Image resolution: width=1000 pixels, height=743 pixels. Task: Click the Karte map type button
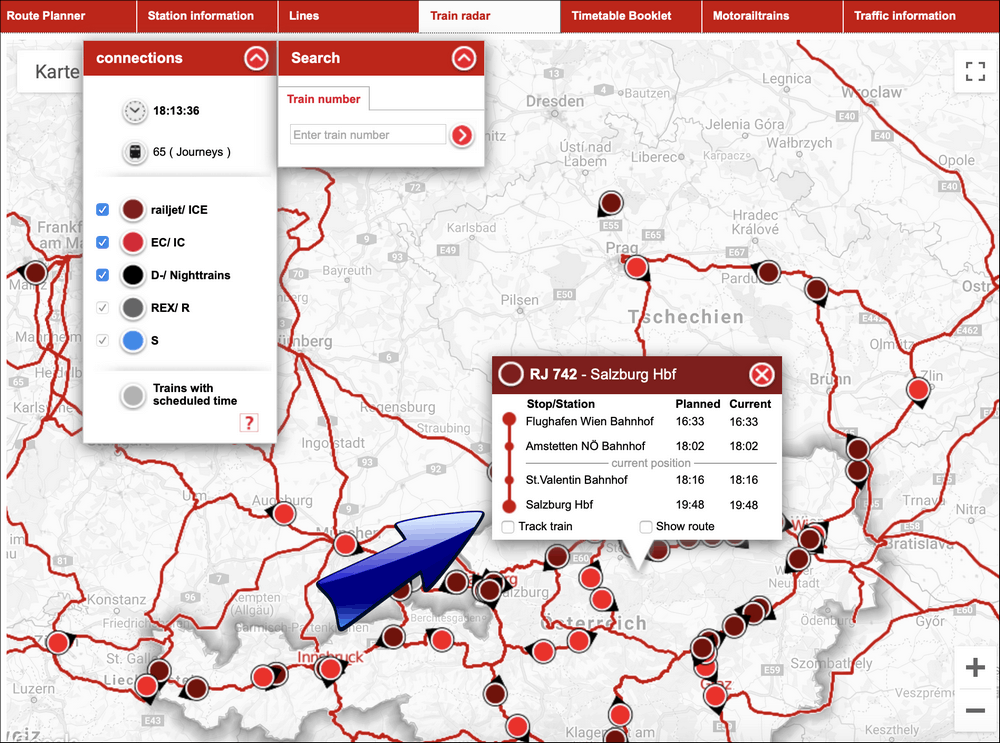pyautogui.click(x=51, y=71)
